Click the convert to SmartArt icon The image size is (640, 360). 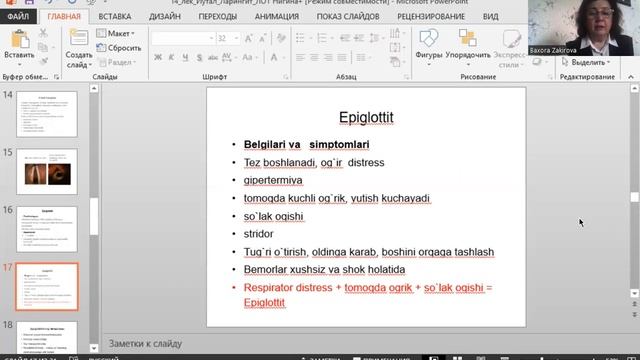[x=395, y=62]
